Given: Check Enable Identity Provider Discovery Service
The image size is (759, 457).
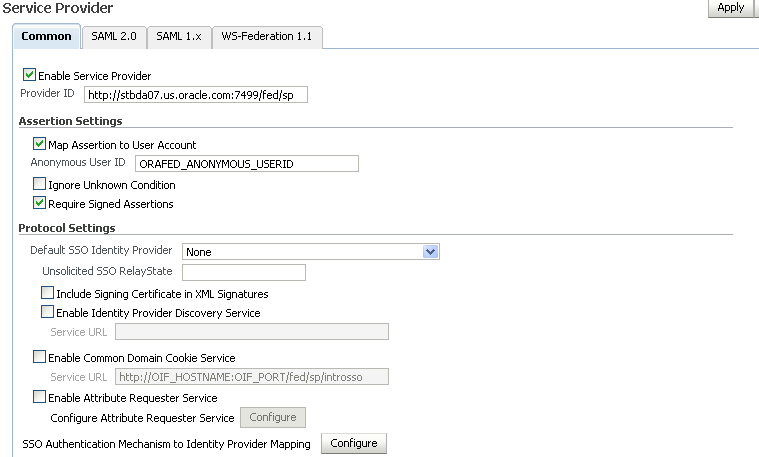Looking at the screenshot, I should tap(47, 312).
